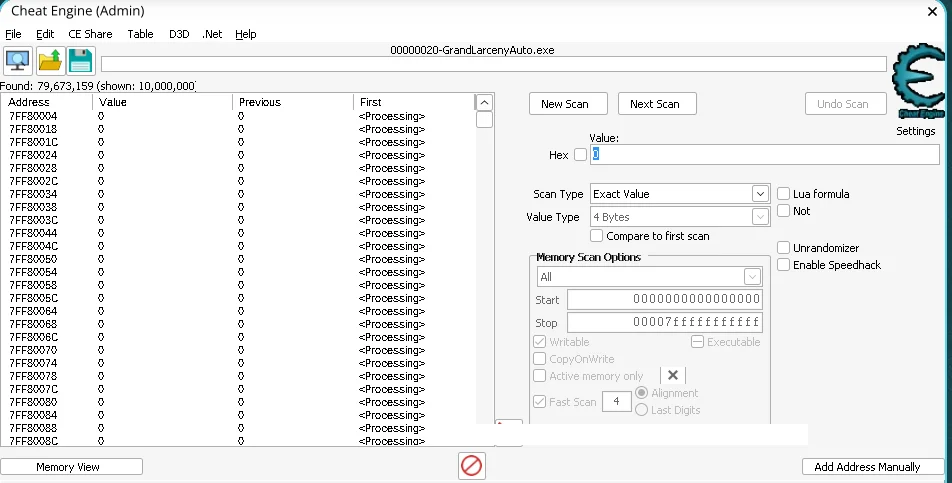This screenshot has width=952, height=483.
Task: Enable the Unrandomizer checkbox
Action: tap(784, 248)
